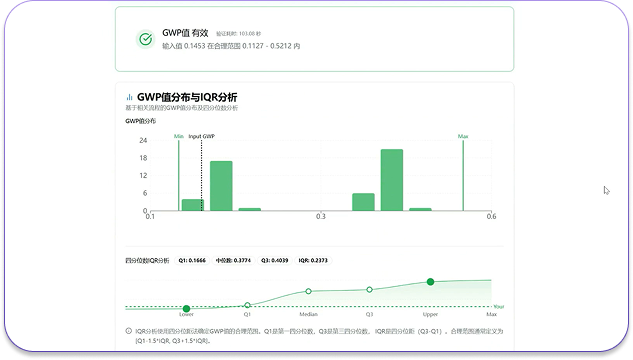This screenshot has width=633, height=360.
Task: Click the green checkmark validation icon
Action: [145, 39]
